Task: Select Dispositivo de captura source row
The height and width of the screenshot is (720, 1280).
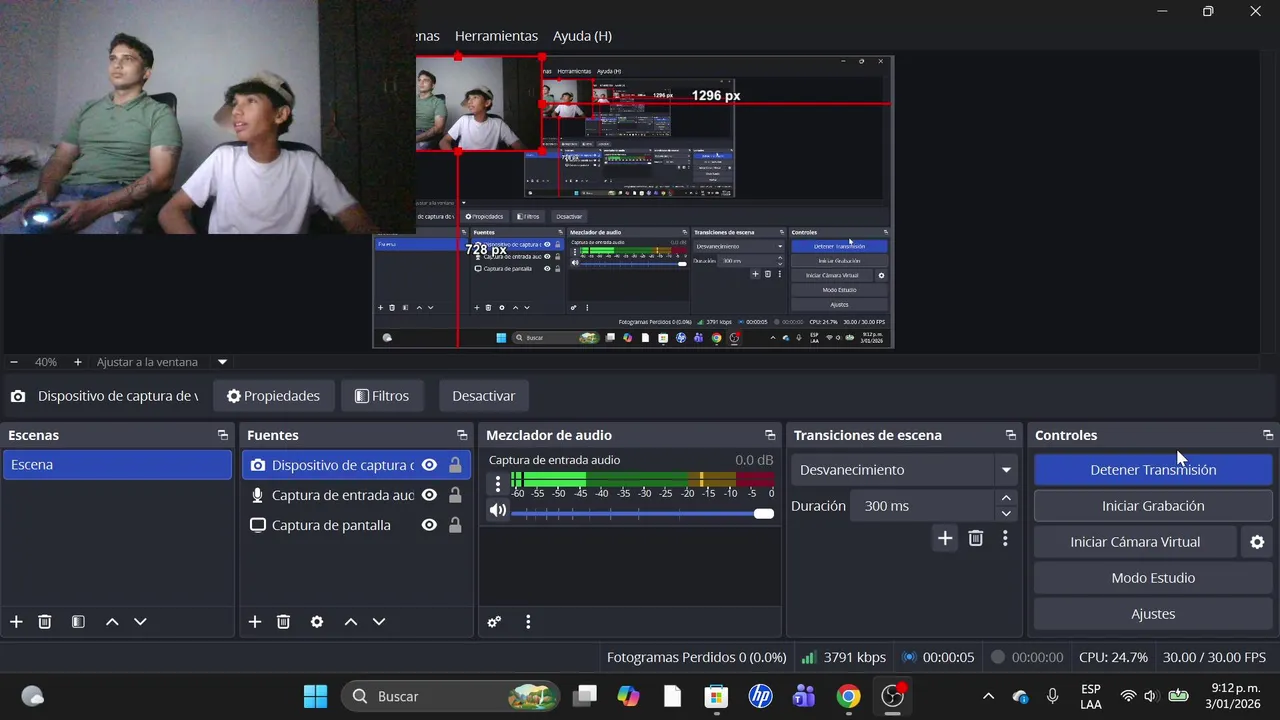Action: click(x=356, y=465)
